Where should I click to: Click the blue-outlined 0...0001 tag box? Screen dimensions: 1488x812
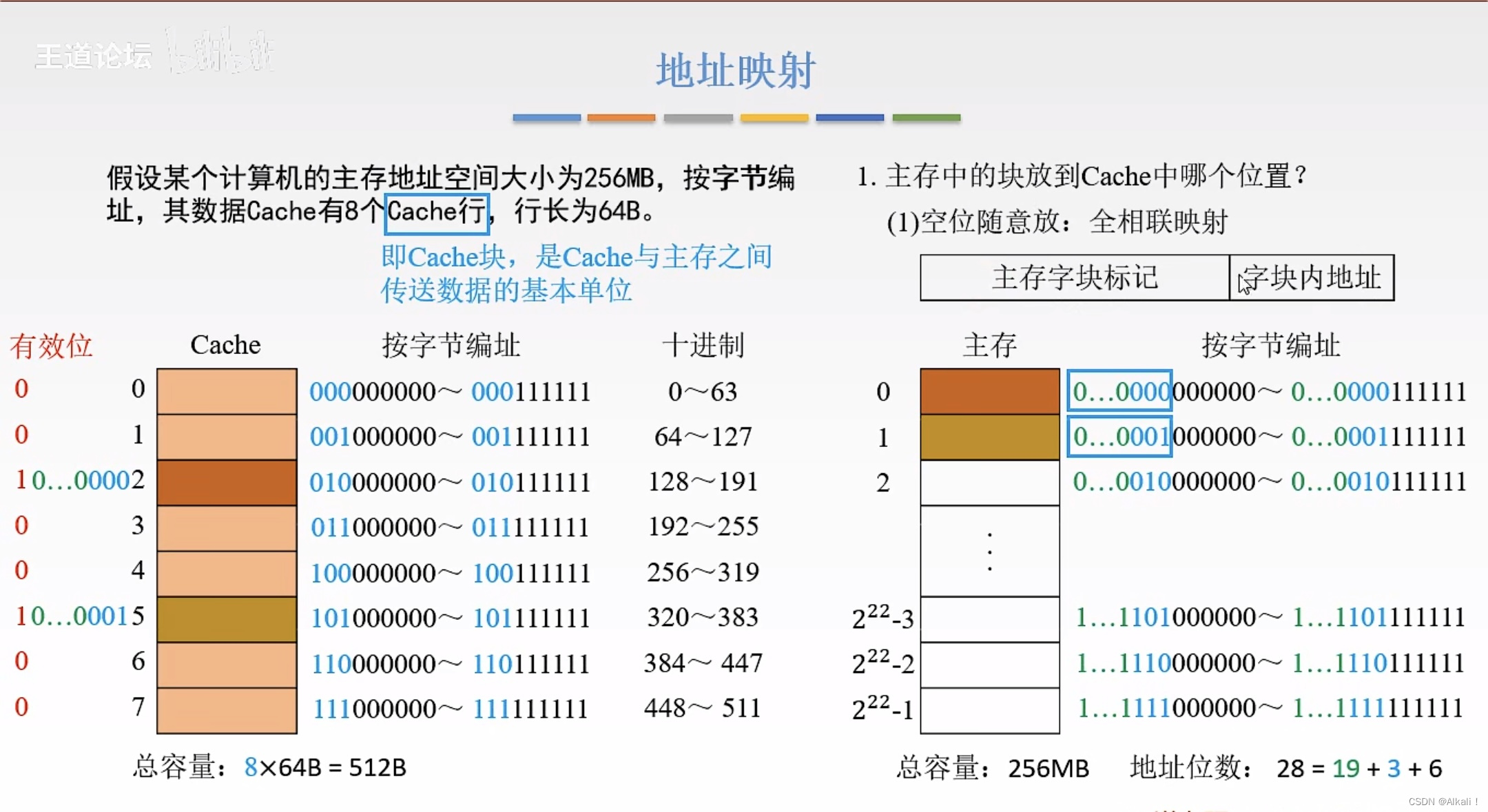[1119, 437]
